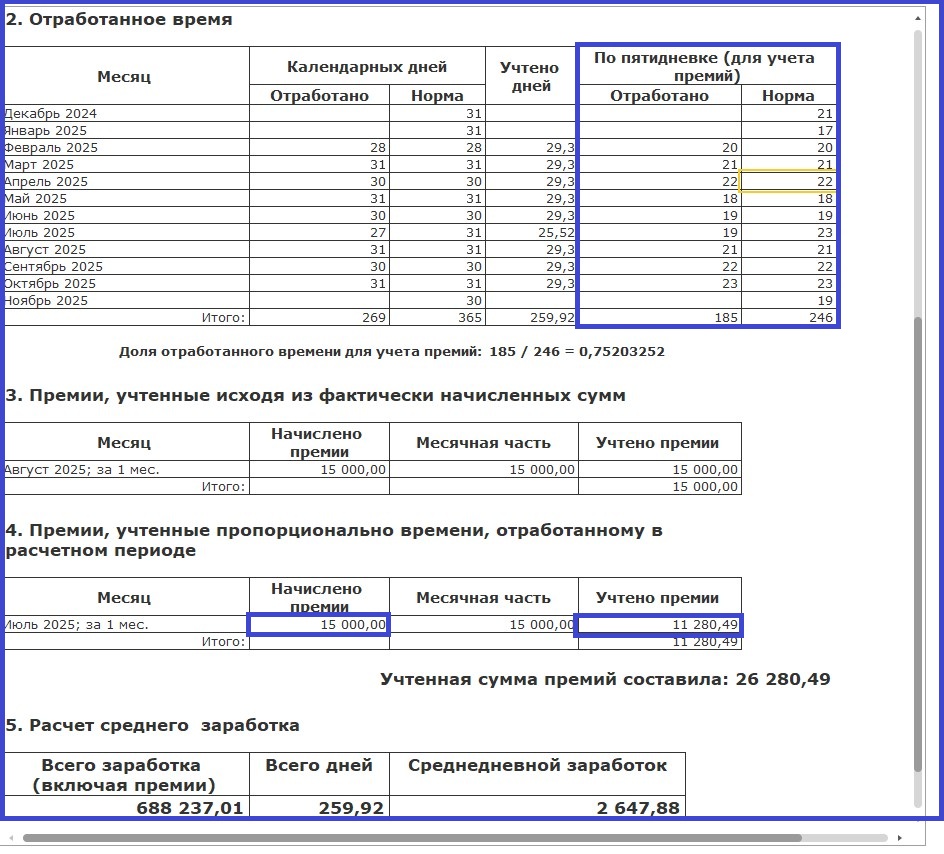Click the counted bonus cell 11 280,49 for Июль

[x=659, y=625]
